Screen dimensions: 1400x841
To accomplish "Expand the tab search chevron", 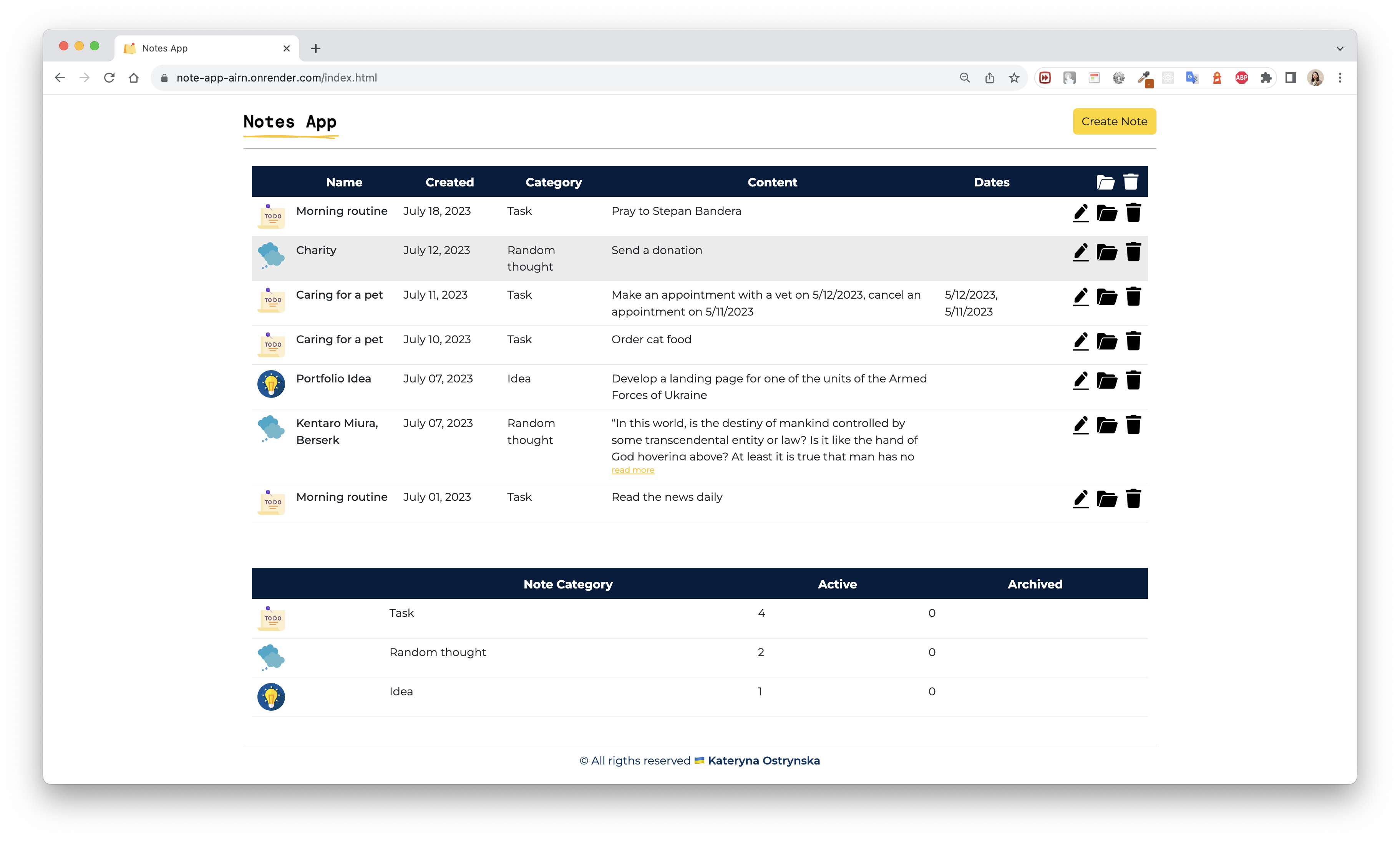I will point(1339,49).
